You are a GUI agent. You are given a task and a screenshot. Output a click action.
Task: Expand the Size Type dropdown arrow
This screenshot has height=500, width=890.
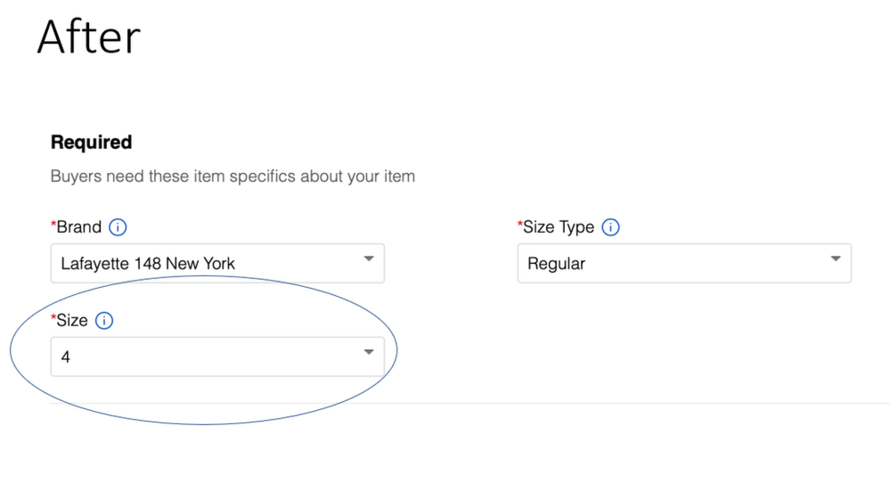[836, 259]
